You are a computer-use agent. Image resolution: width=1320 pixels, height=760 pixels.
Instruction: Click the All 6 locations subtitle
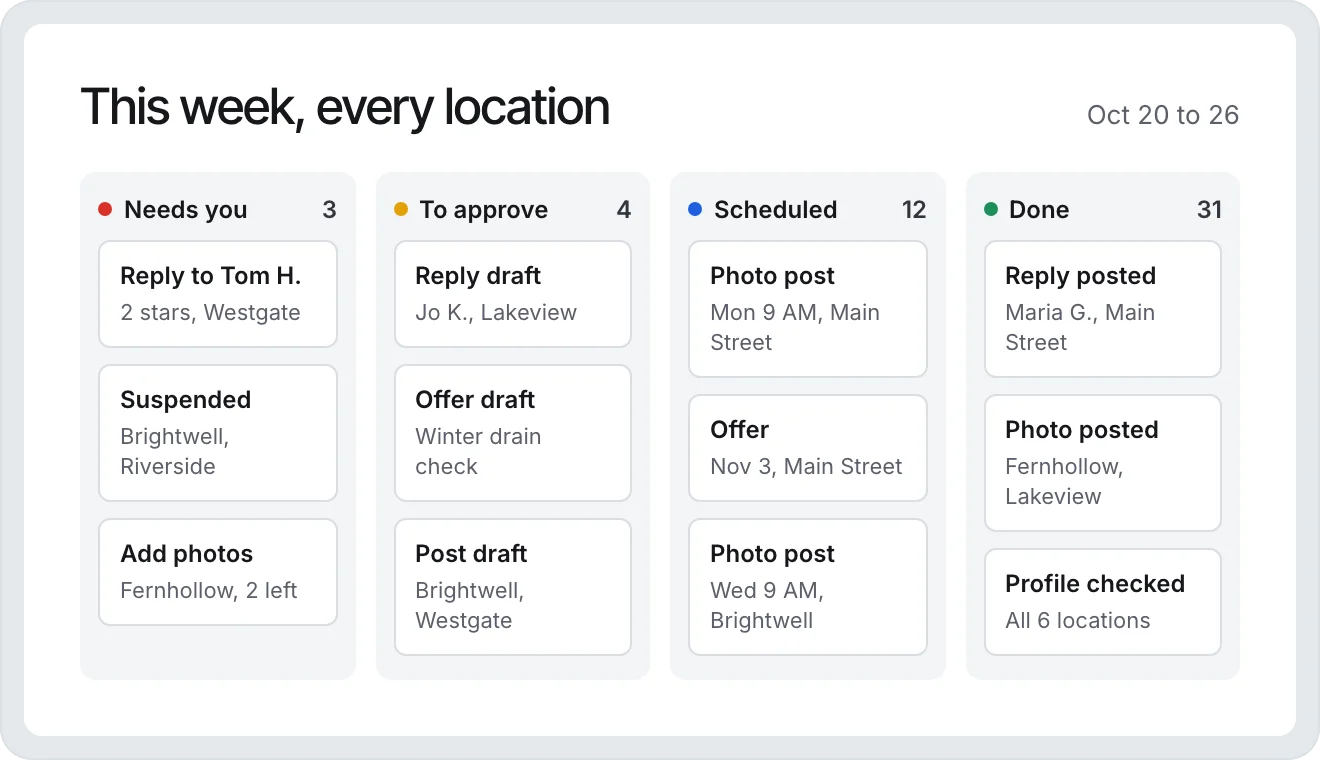(x=1078, y=620)
